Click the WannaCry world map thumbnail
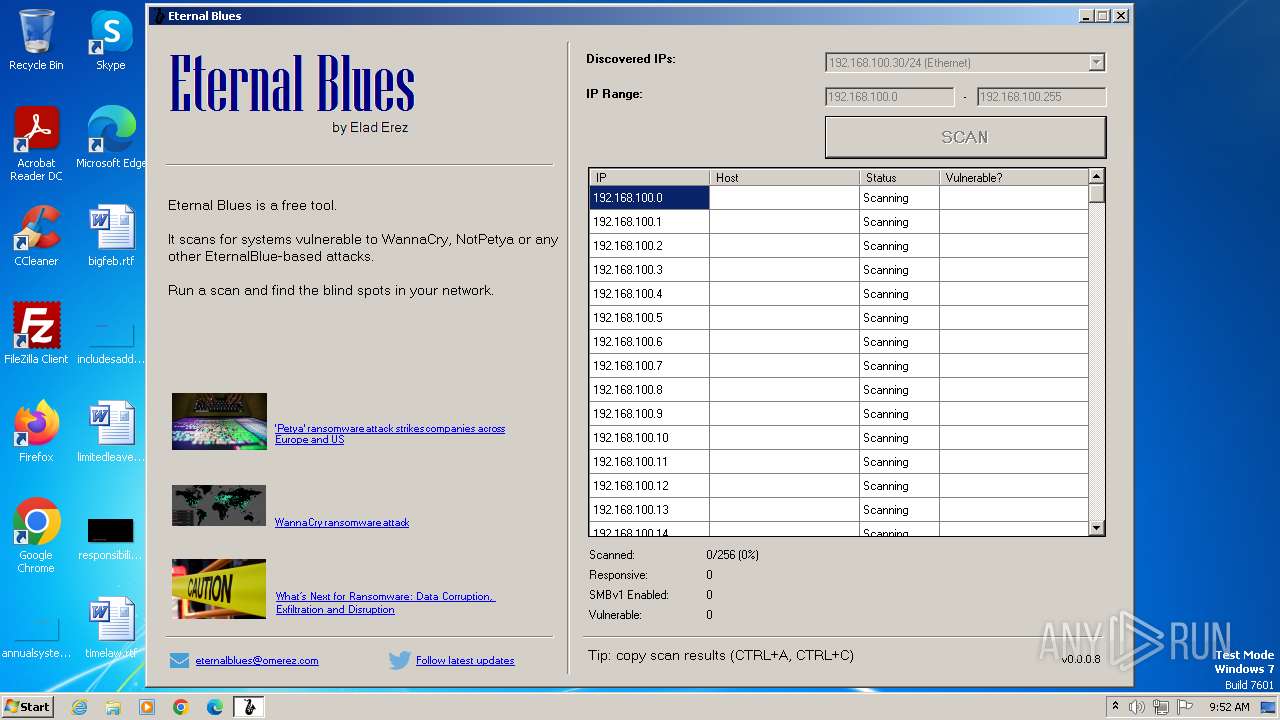Screen dimensions: 1280x720 click(x=219, y=505)
